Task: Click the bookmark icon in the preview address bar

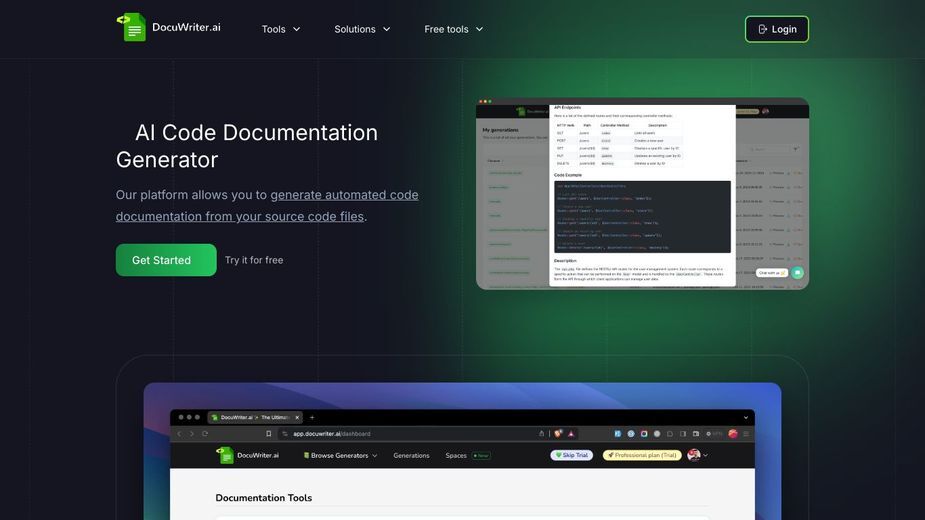Action: [x=268, y=434]
